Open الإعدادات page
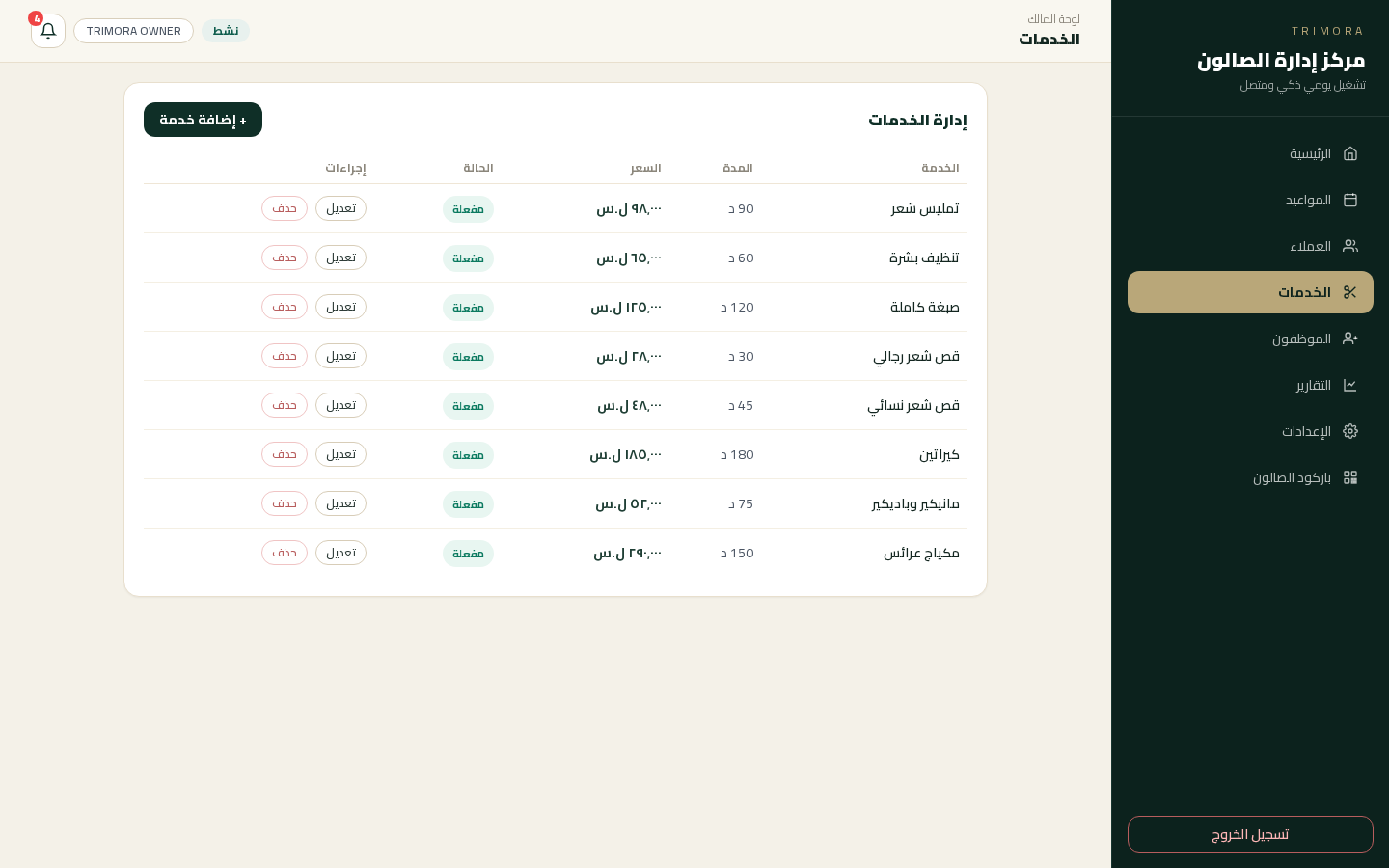The width and height of the screenshot is (1389, 868). point(1250,431)
